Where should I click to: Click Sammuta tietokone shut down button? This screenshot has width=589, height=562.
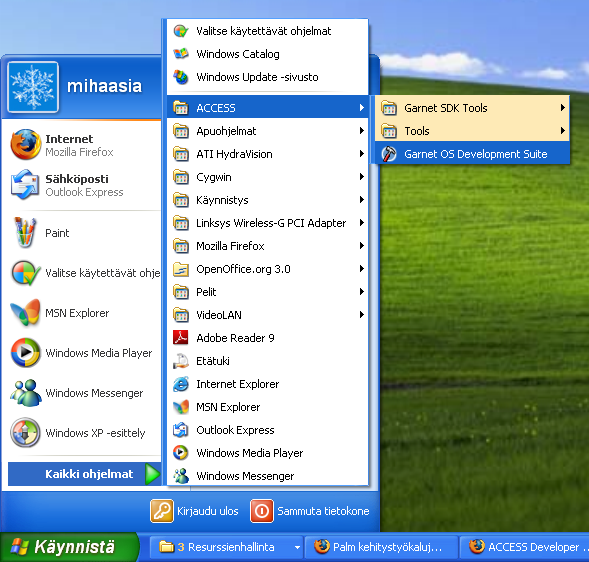[x=310, y=511]
